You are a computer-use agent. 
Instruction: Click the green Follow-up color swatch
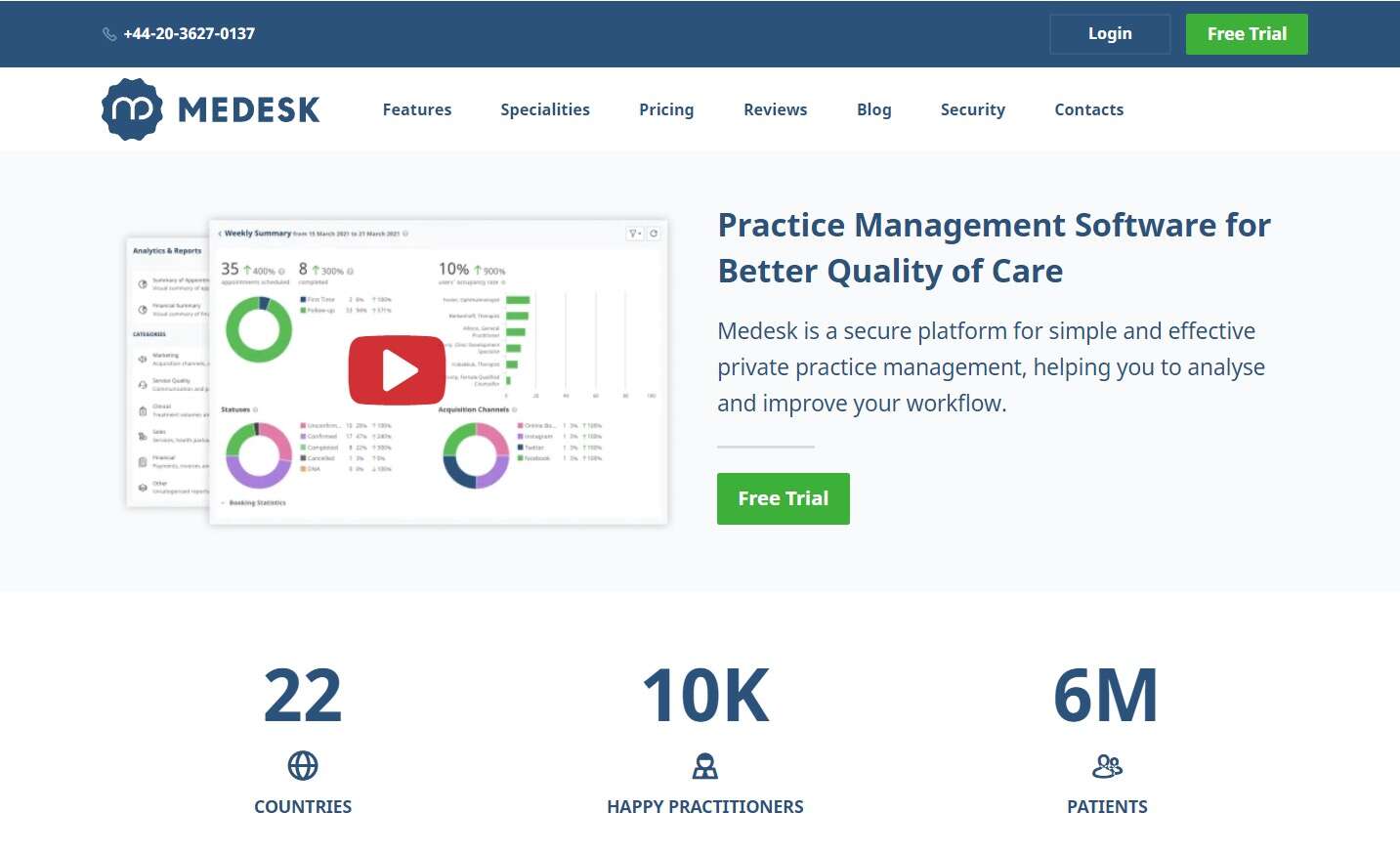tap(305, 308)
